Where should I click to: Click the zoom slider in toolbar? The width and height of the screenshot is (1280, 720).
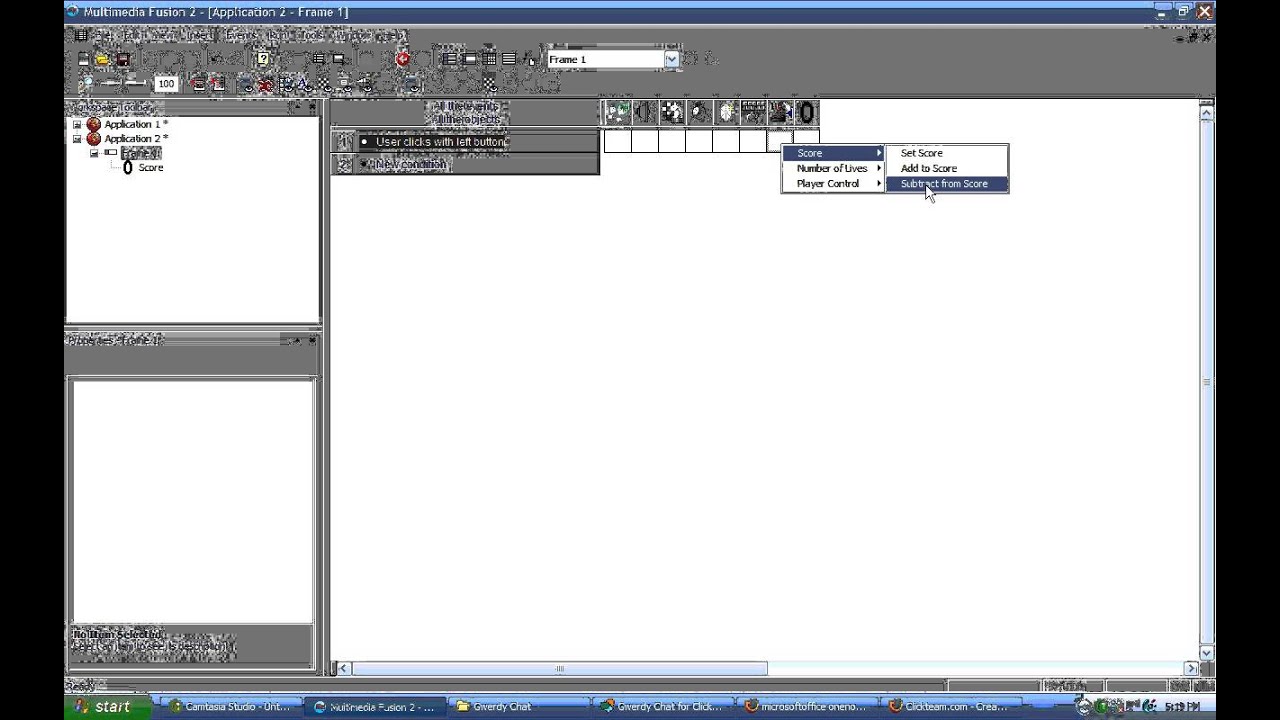[x=125, y=84]
